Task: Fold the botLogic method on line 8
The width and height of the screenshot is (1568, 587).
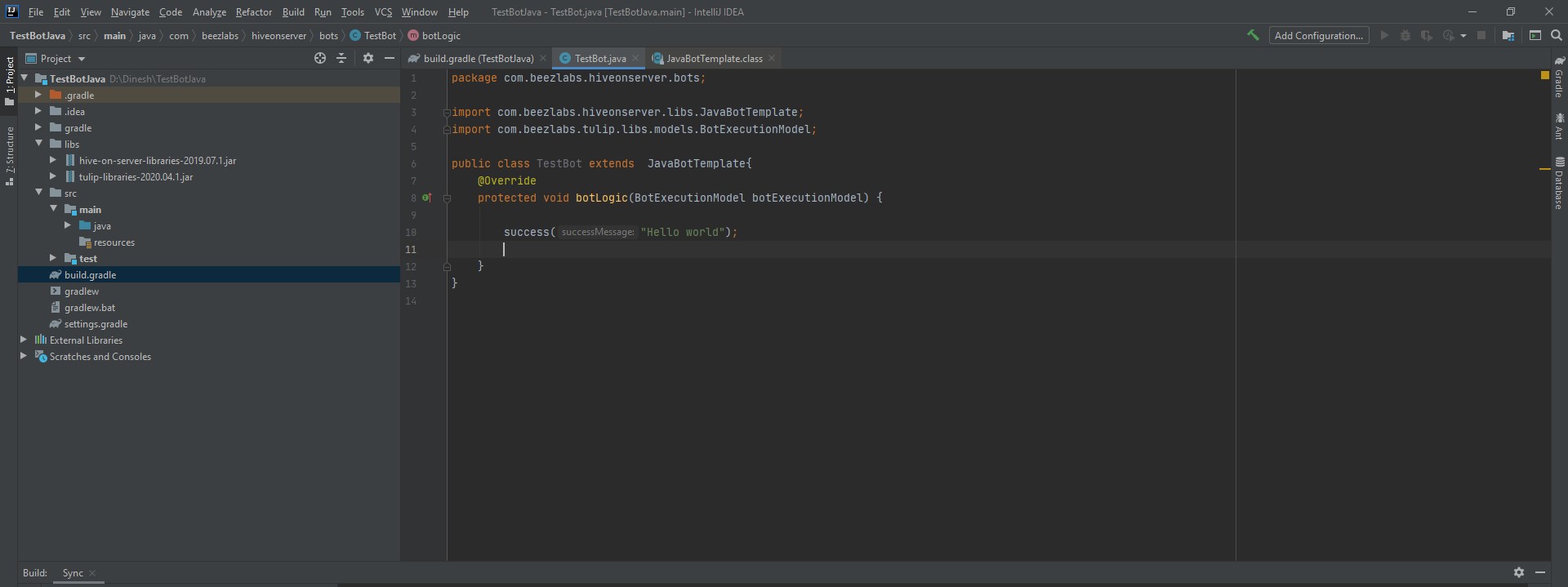Action: pos(447,198)
